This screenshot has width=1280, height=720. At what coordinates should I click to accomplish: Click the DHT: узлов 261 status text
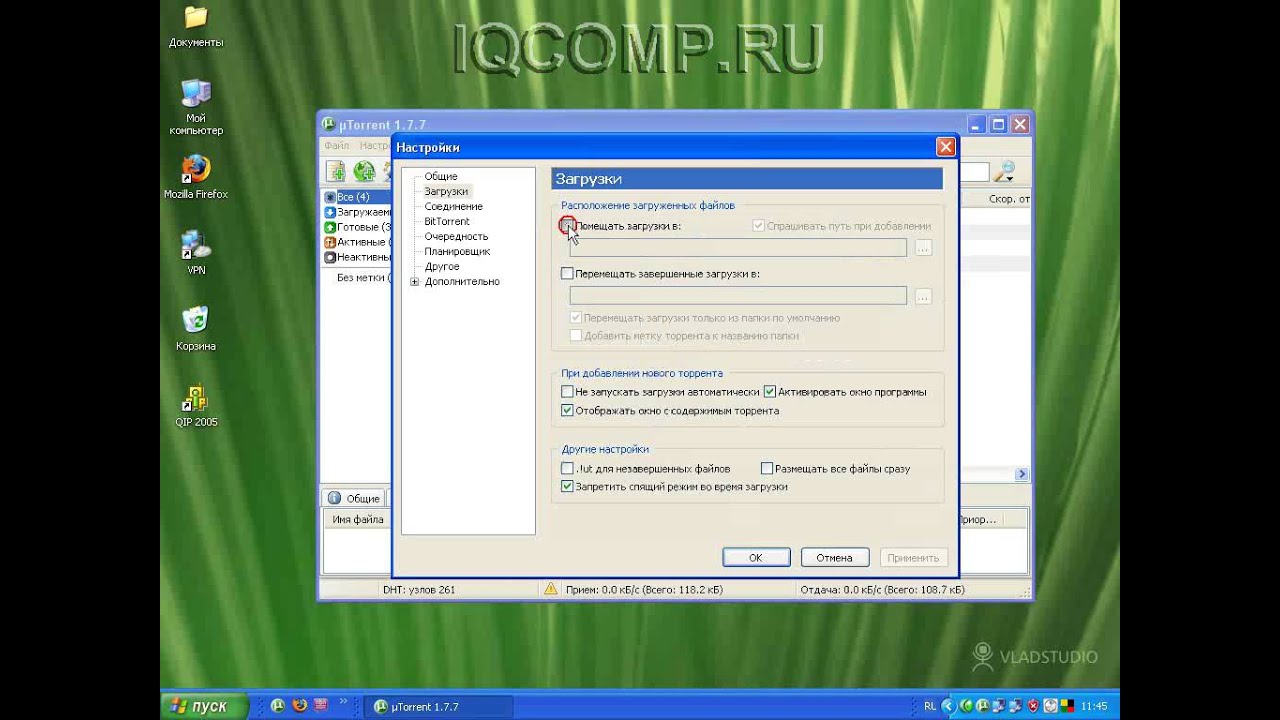419,590
